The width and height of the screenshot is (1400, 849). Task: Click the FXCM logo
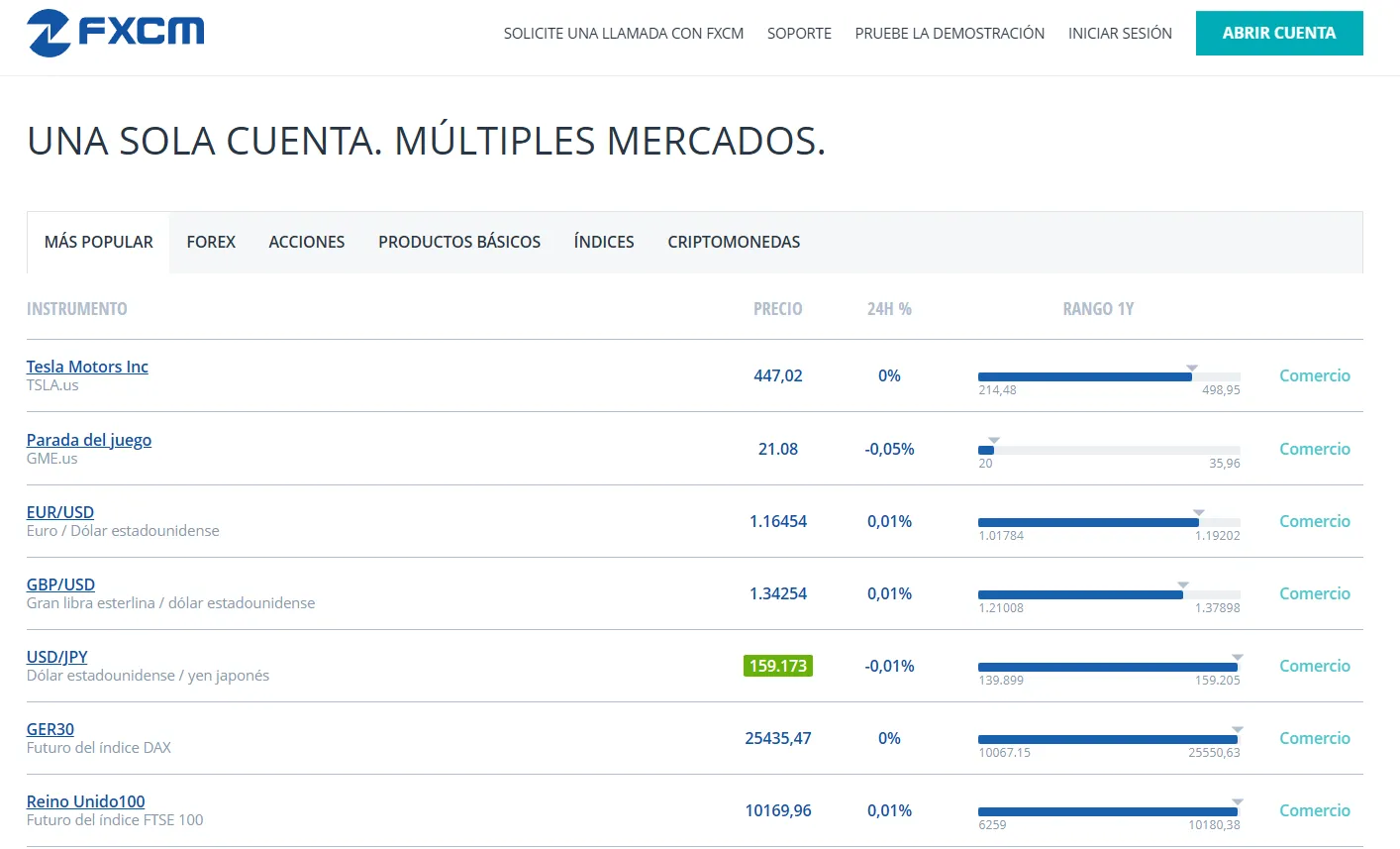tap(115, 33)
